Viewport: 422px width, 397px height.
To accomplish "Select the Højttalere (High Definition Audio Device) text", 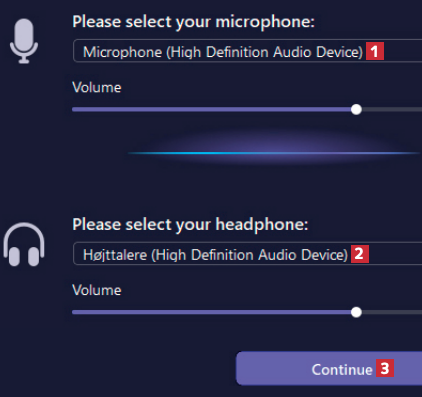I will pos(215,255).
